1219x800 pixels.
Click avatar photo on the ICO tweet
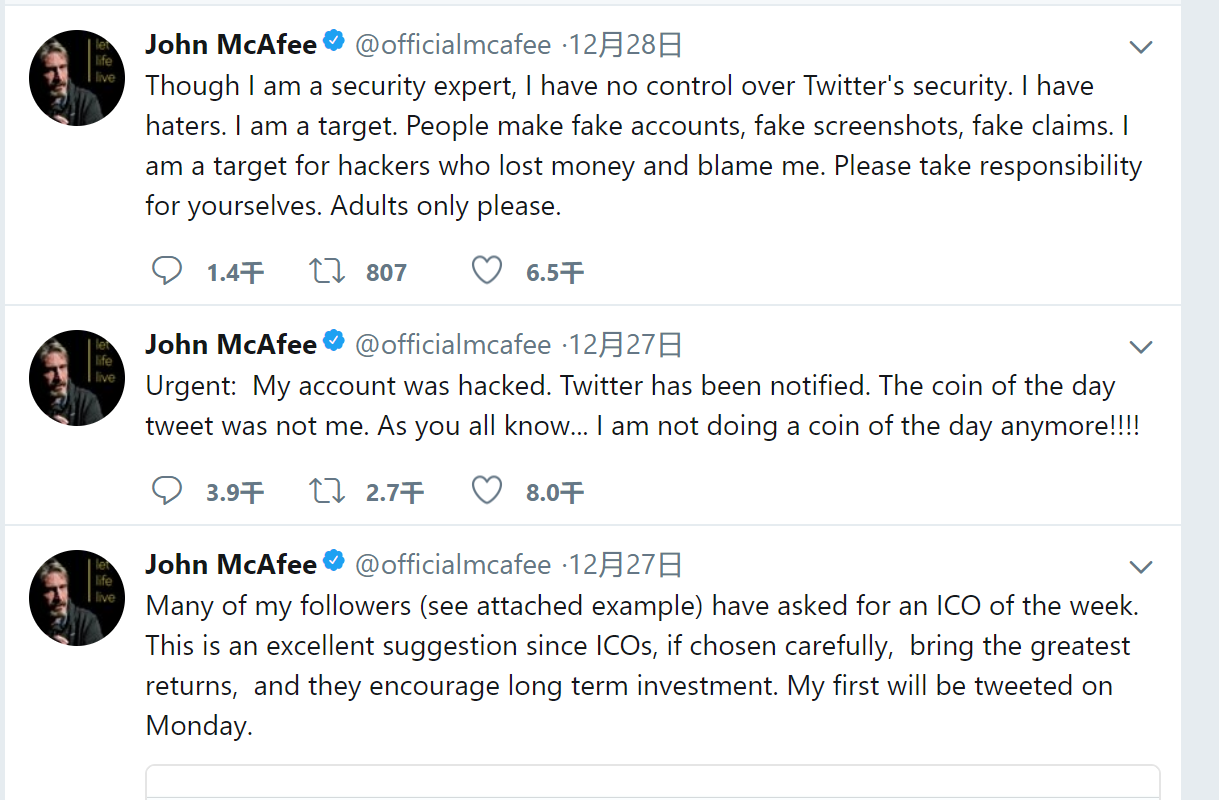point(77,598)
